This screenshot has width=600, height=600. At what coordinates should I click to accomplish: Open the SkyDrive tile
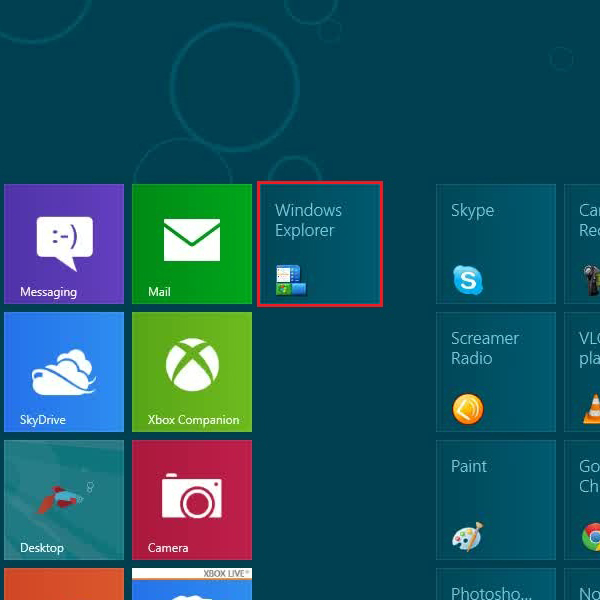coord(64,372)
